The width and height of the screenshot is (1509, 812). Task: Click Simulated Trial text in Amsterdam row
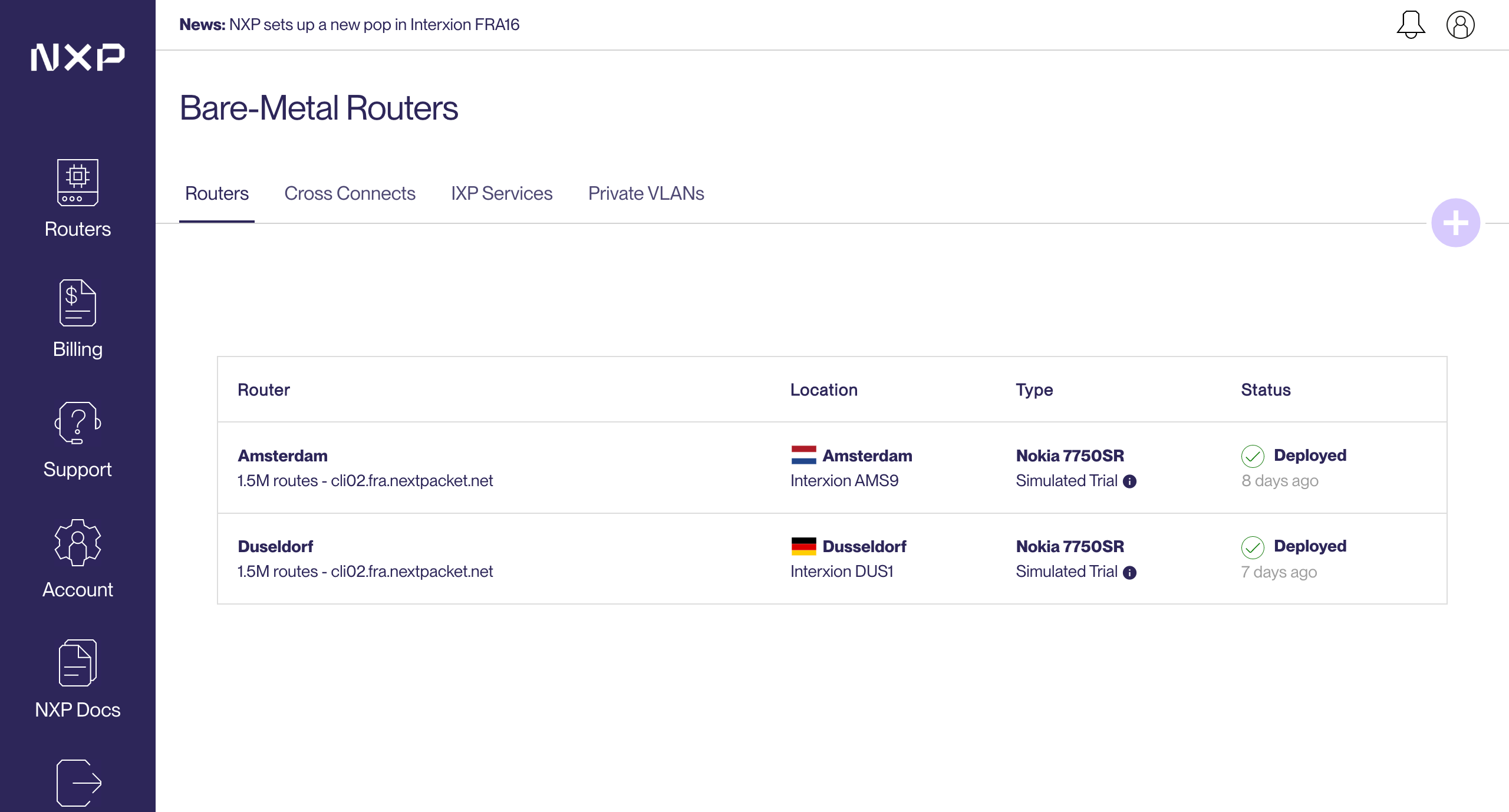1067,481
